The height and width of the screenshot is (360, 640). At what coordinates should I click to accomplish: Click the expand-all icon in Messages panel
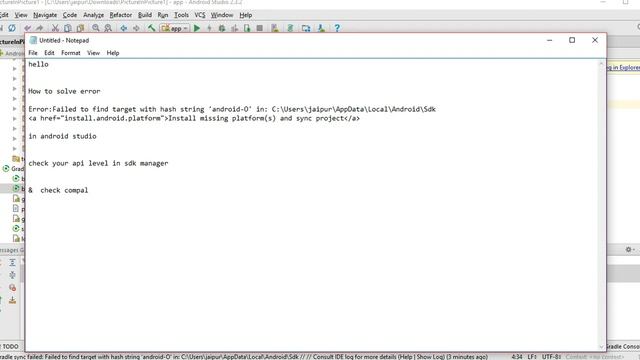tap(13, 262)
